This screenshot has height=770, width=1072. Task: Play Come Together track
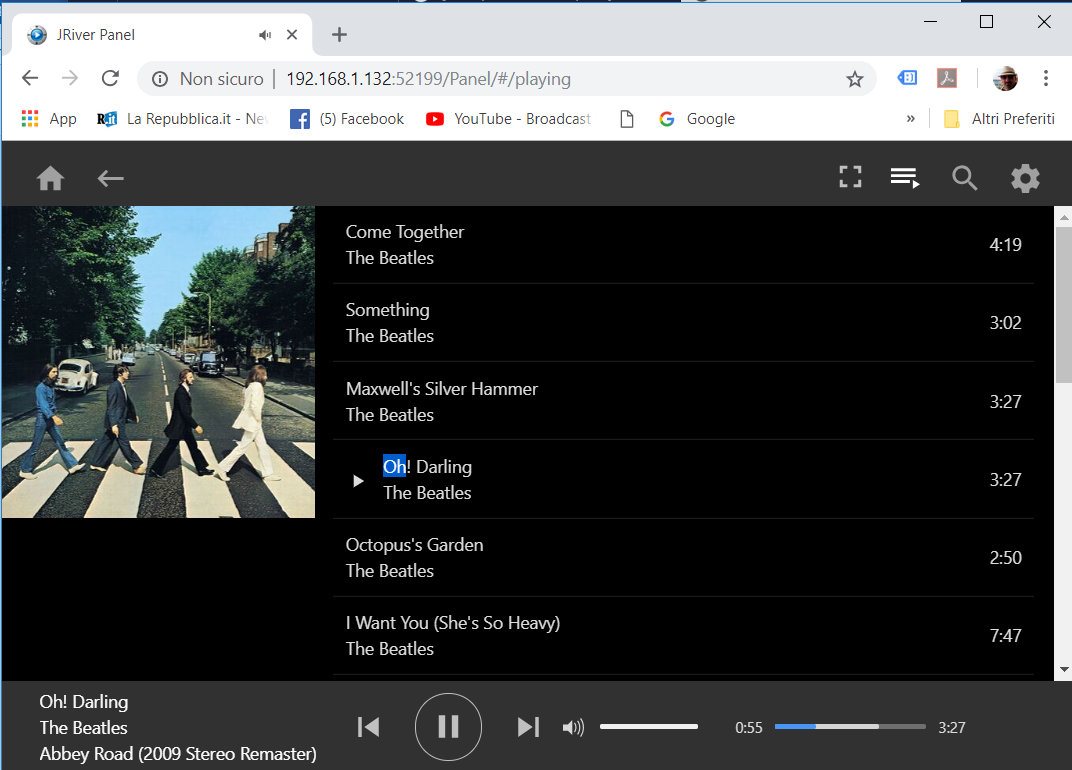683,245
